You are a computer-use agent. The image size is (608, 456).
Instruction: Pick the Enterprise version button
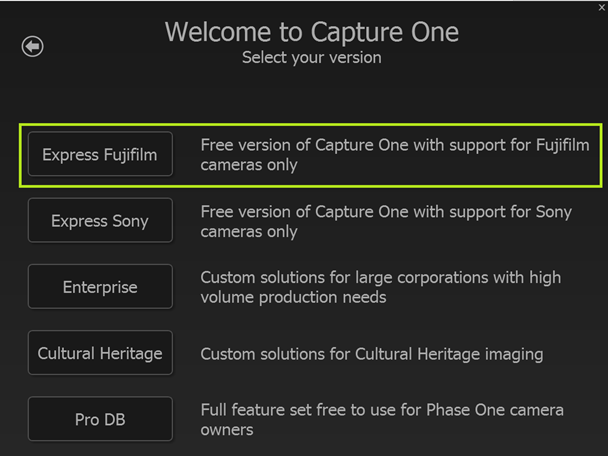(x=100, y=287)
